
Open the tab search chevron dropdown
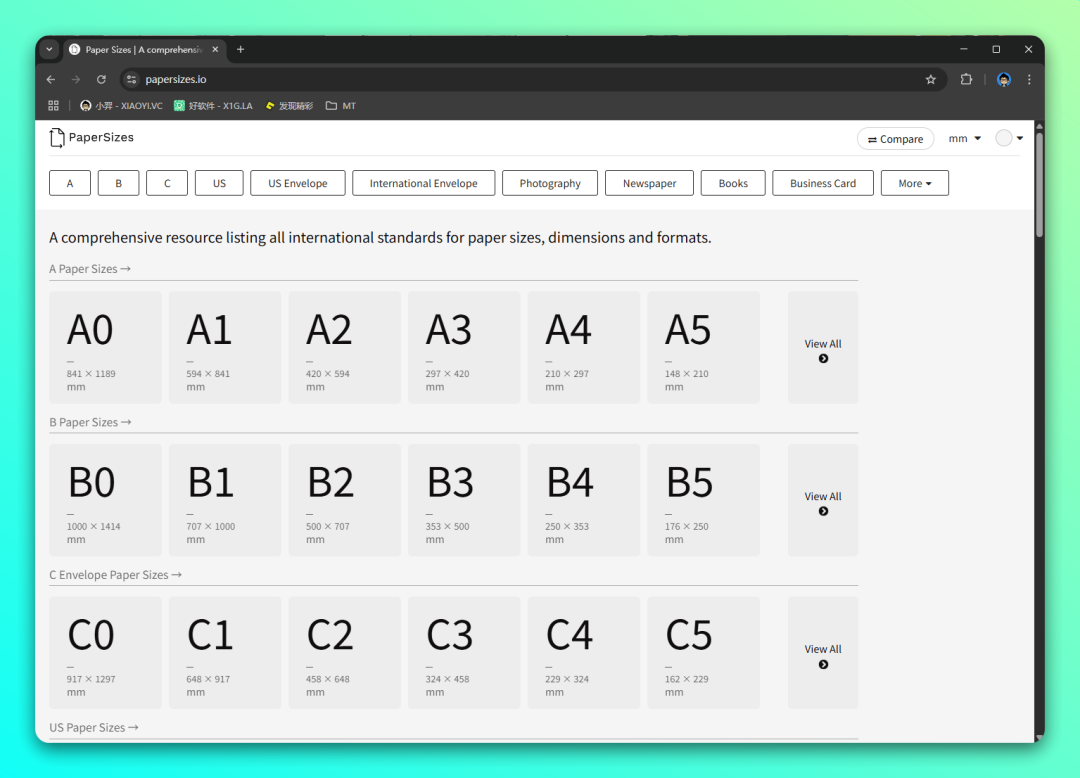[50, 49]
